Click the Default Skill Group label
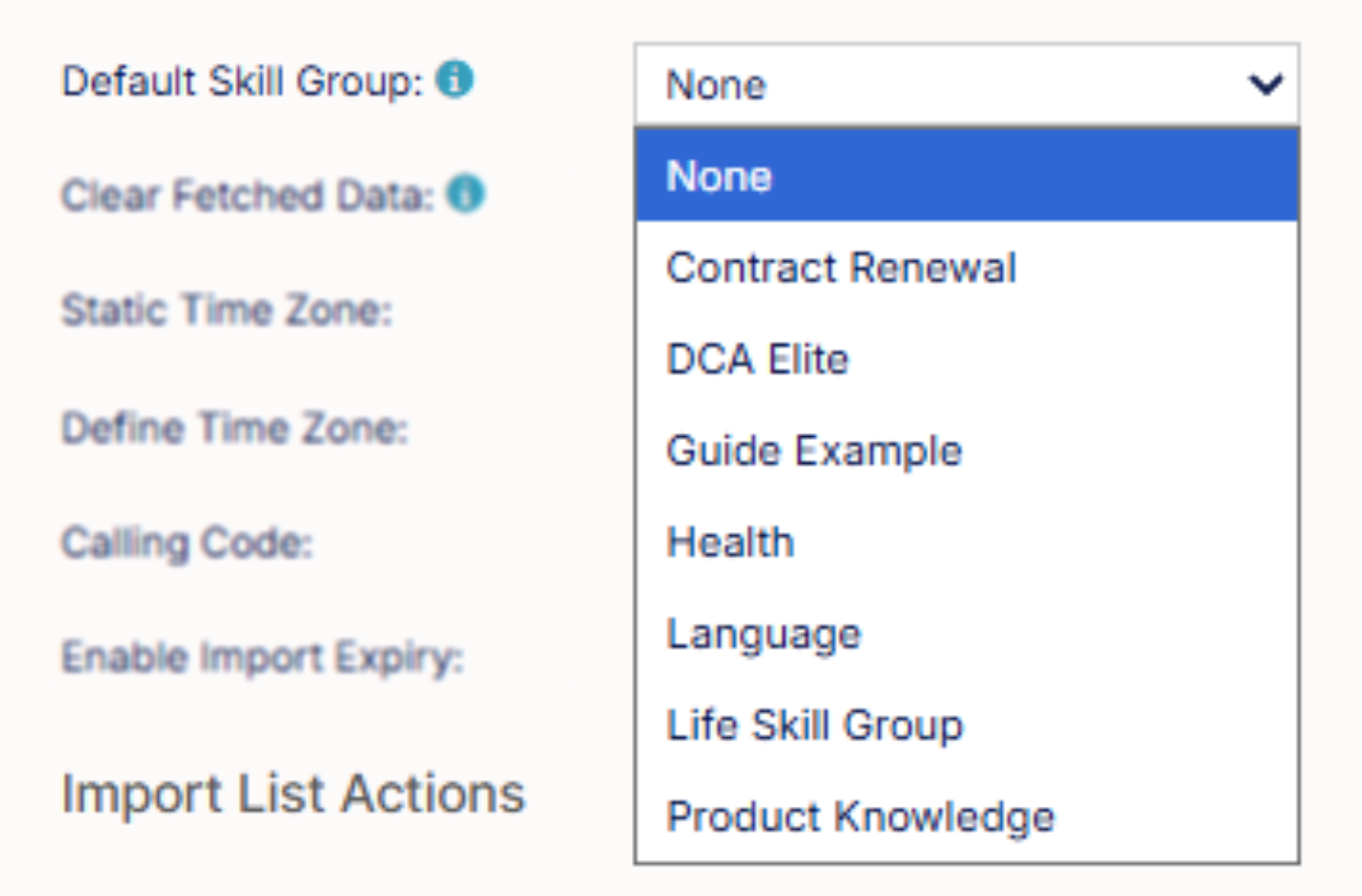1362x896 pixels. pyautogui.click(x=242, y=82)
